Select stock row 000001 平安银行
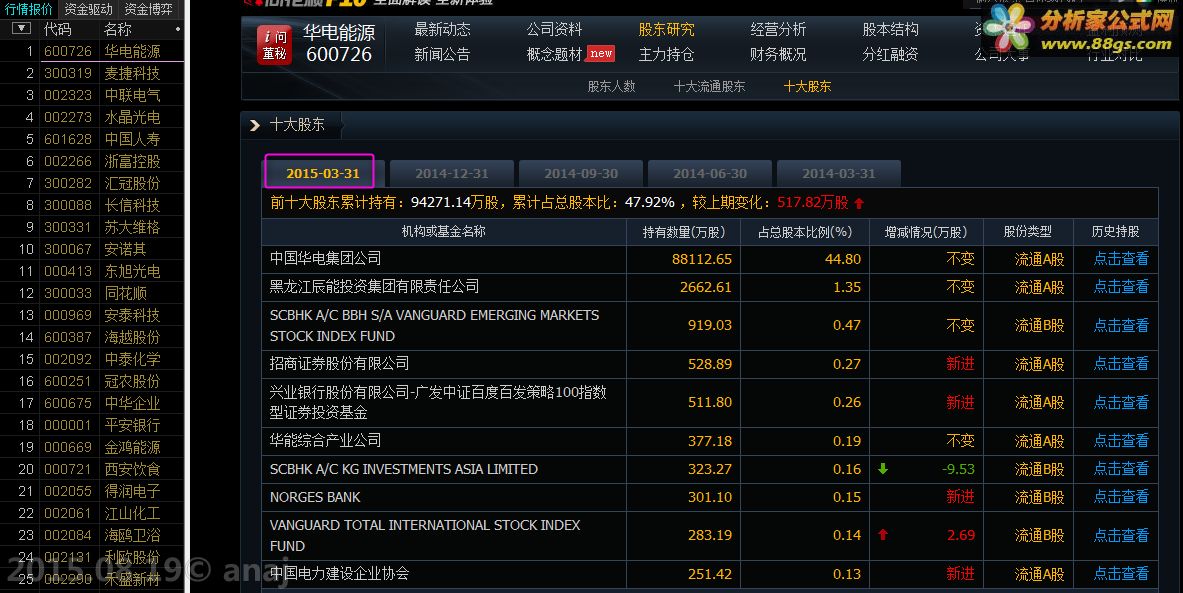Image resolution: width=1183 pixels, height=593 pixels. click(x=92, y=425)
